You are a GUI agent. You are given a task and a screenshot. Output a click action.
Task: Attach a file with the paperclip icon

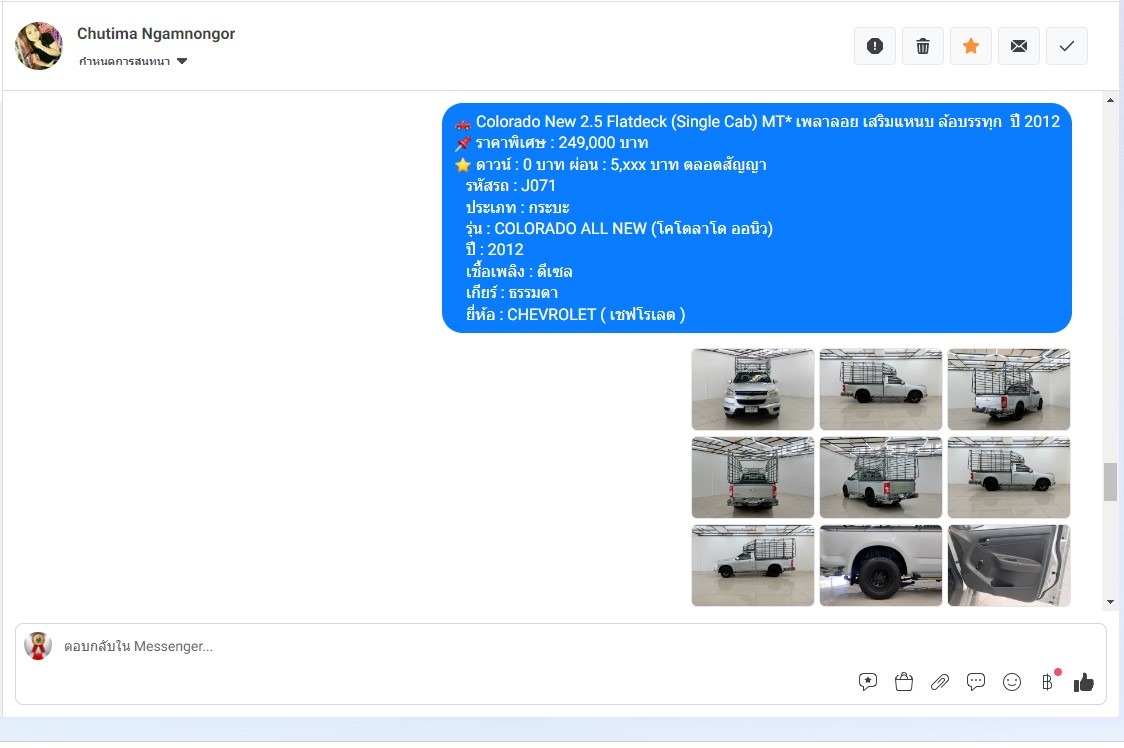coord(940,682)
